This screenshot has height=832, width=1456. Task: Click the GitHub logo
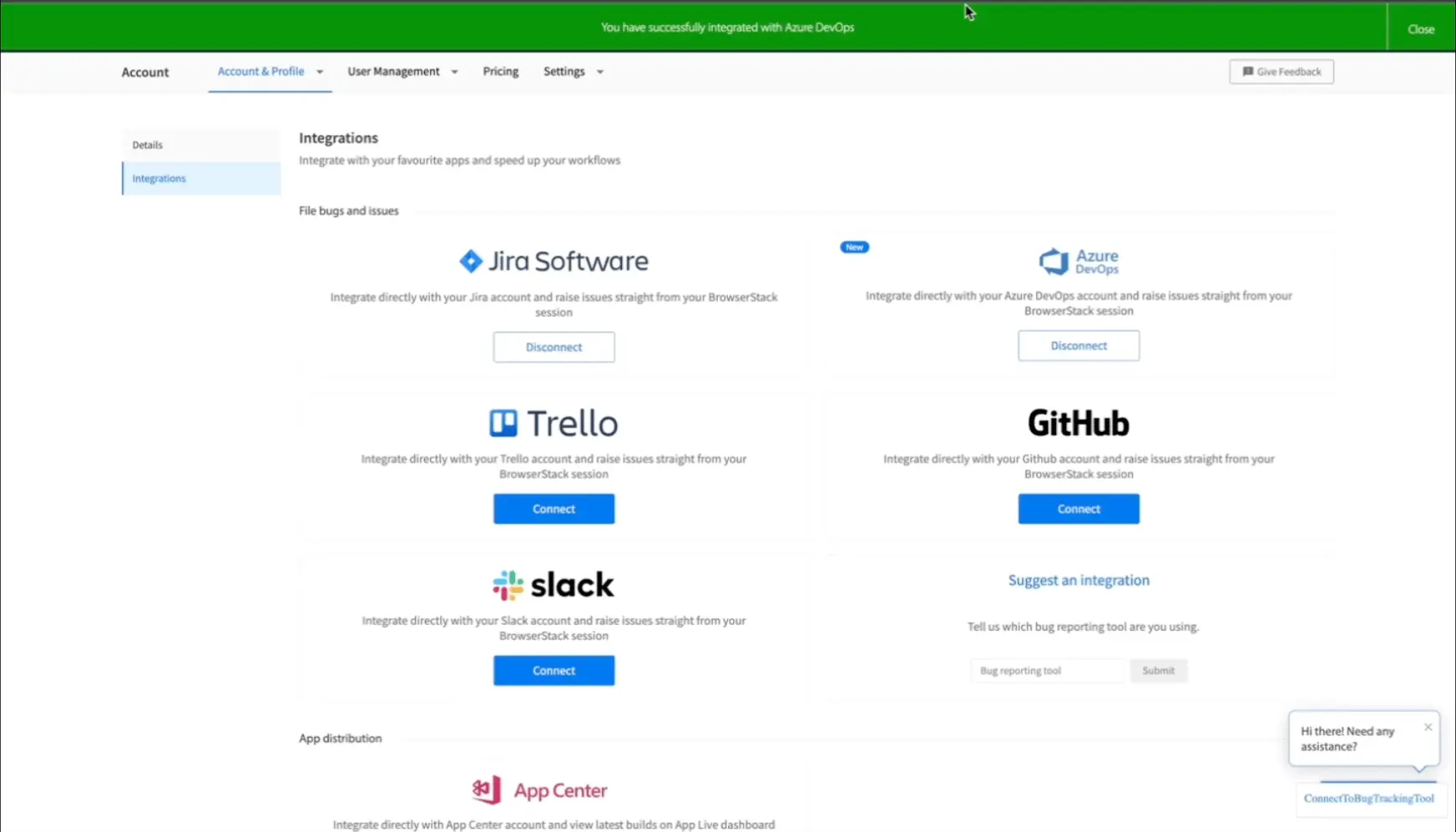pos(1078,424)
